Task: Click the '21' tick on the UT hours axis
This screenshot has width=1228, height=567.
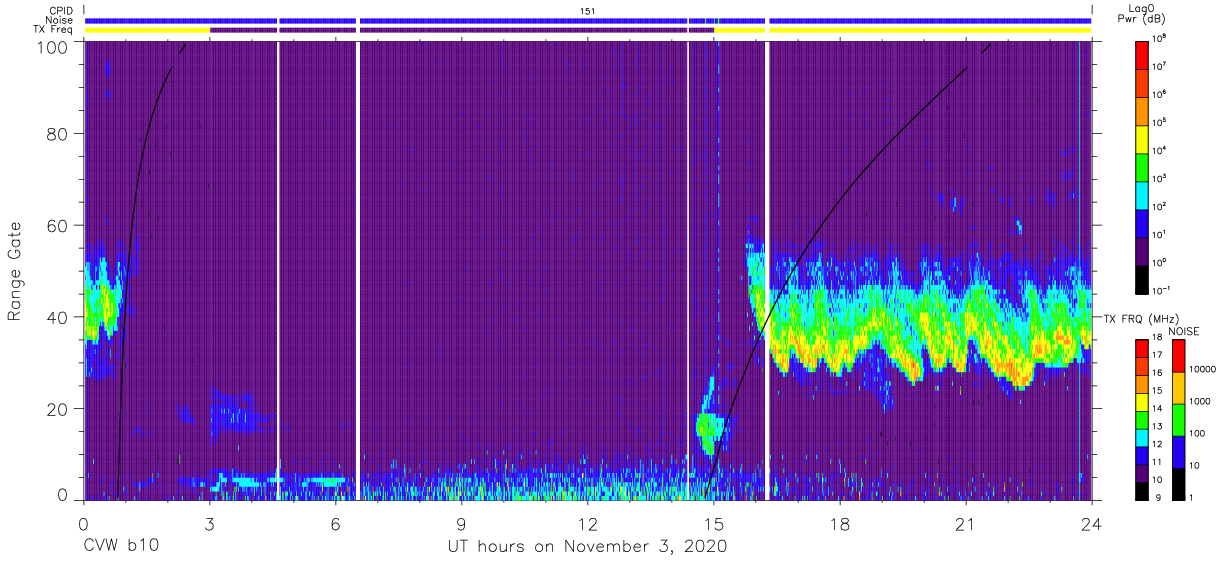Action: click(x=966, y=523)
